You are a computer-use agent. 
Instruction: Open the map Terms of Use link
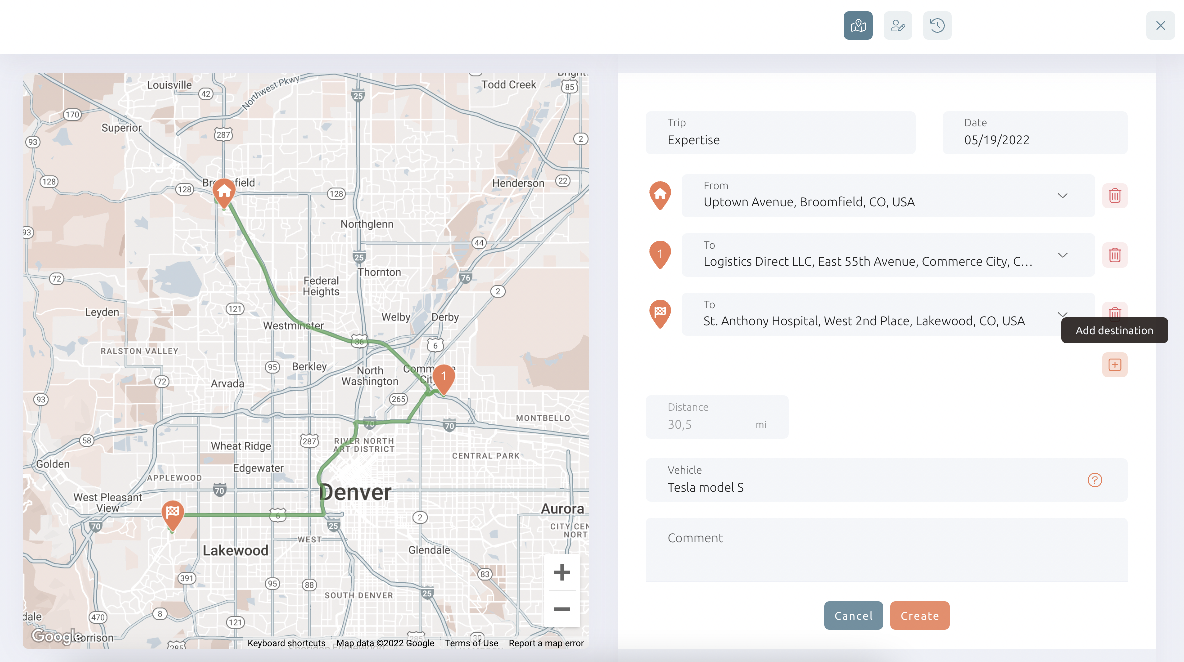(x=471, y=643)
